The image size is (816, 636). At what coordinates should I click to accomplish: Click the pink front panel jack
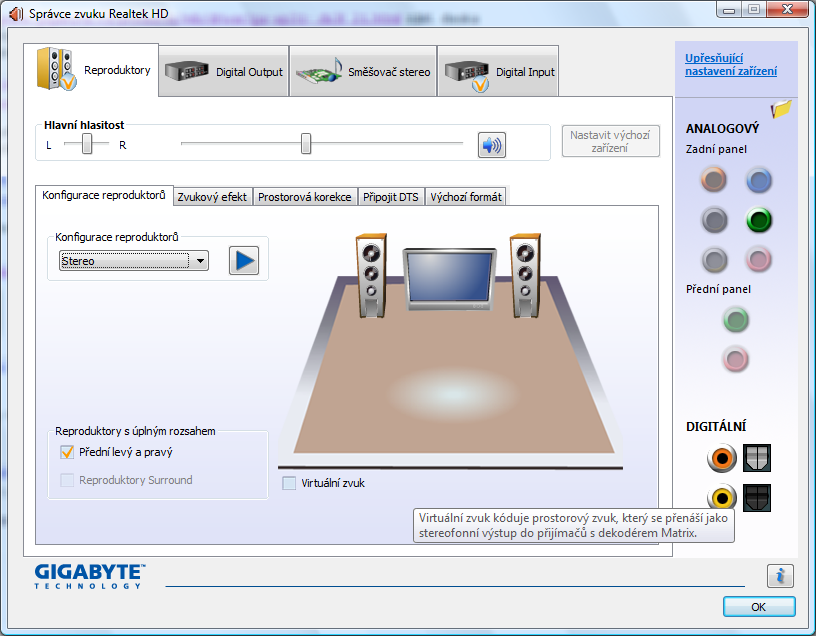coord(735,359)
